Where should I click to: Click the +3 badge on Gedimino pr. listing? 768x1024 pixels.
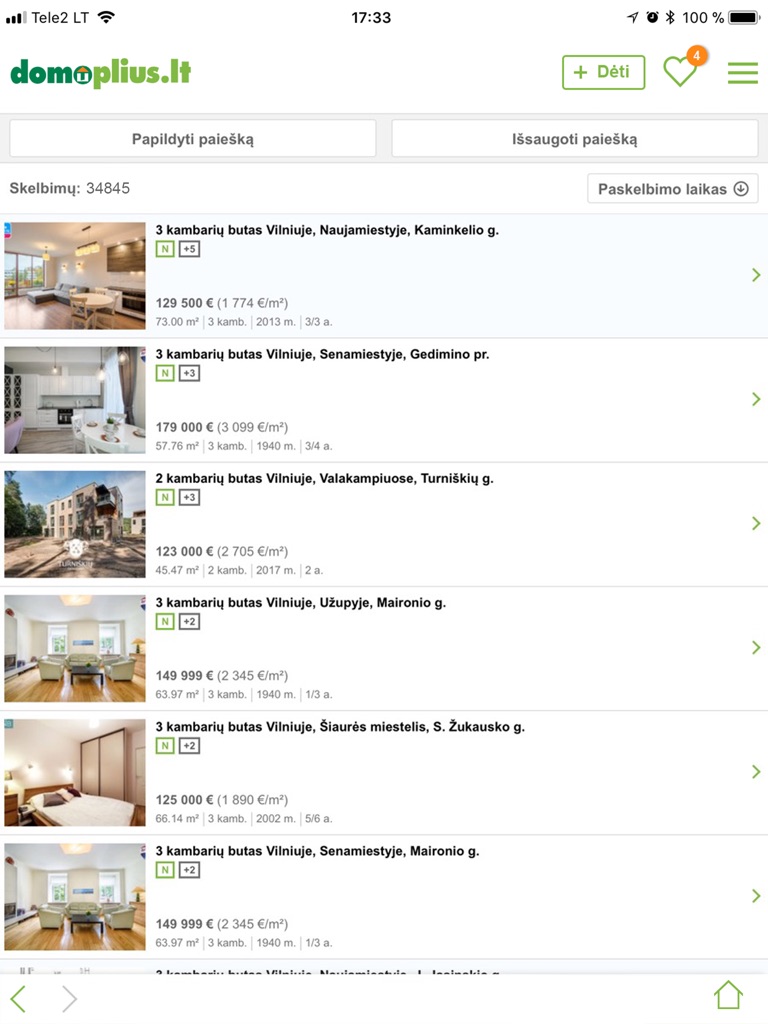pyautogui.click(x=189, y=373)
